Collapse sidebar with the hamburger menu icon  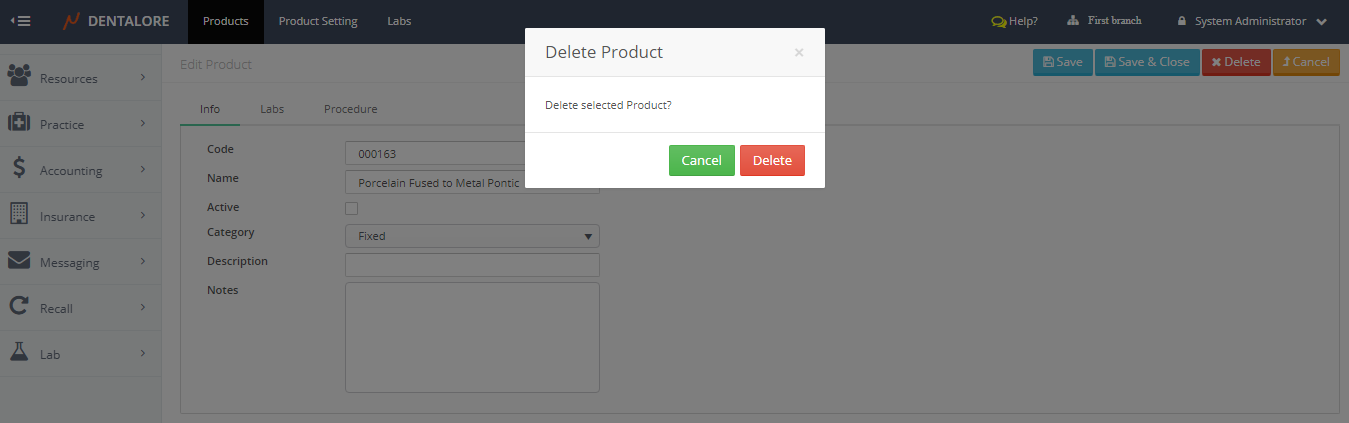click(20, 21)
